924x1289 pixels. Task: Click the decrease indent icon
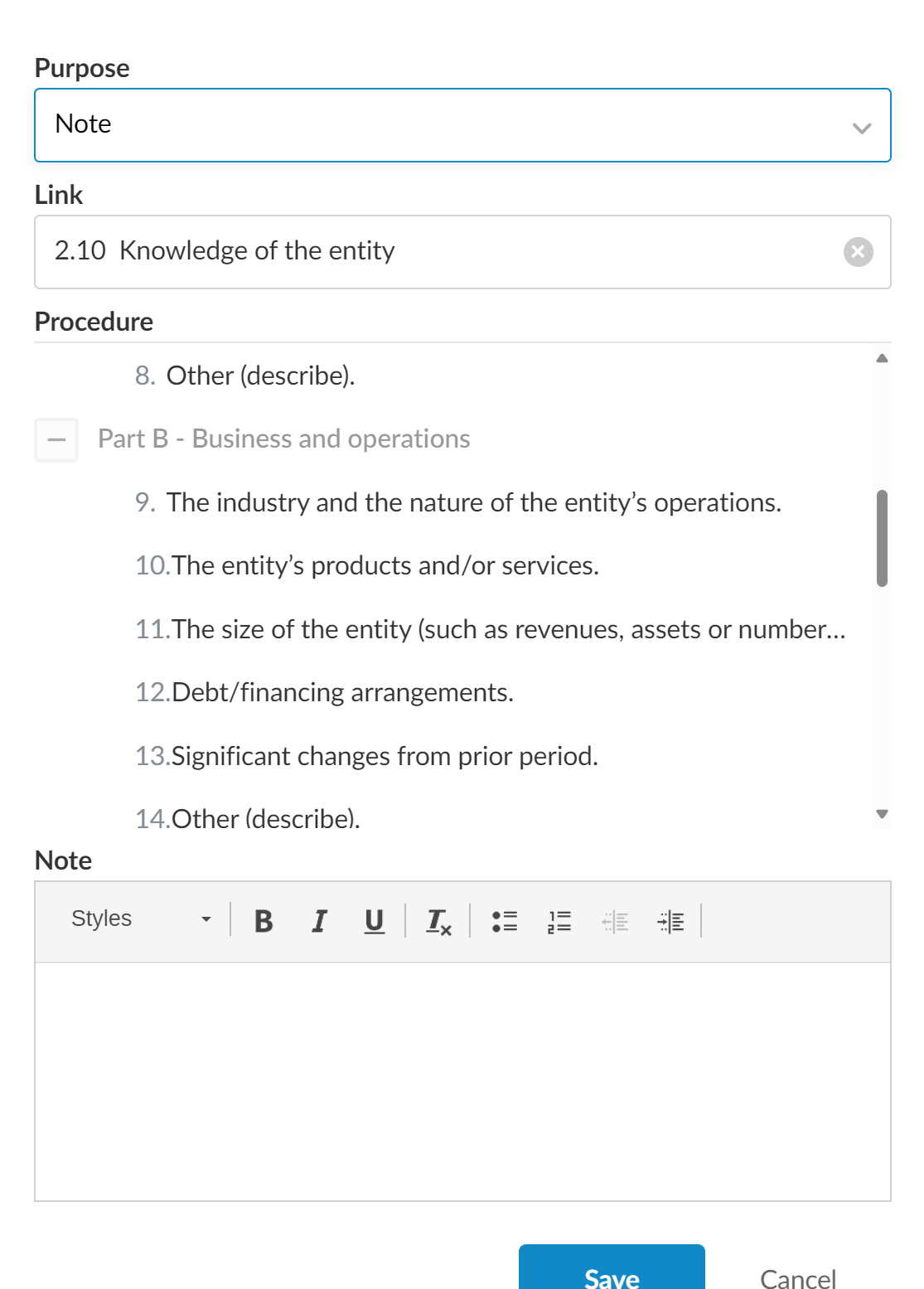(615, 921)
